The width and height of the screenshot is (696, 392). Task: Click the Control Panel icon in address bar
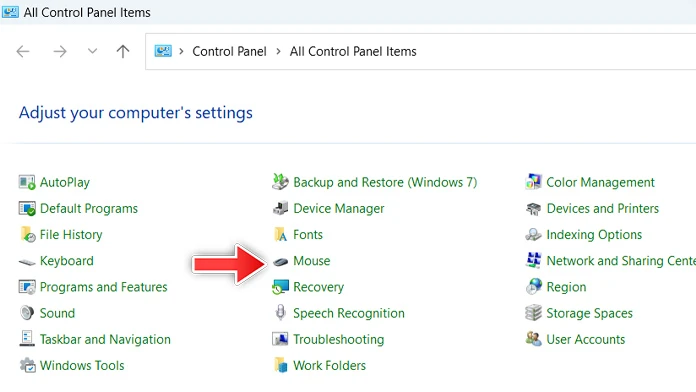click(163, 51)
